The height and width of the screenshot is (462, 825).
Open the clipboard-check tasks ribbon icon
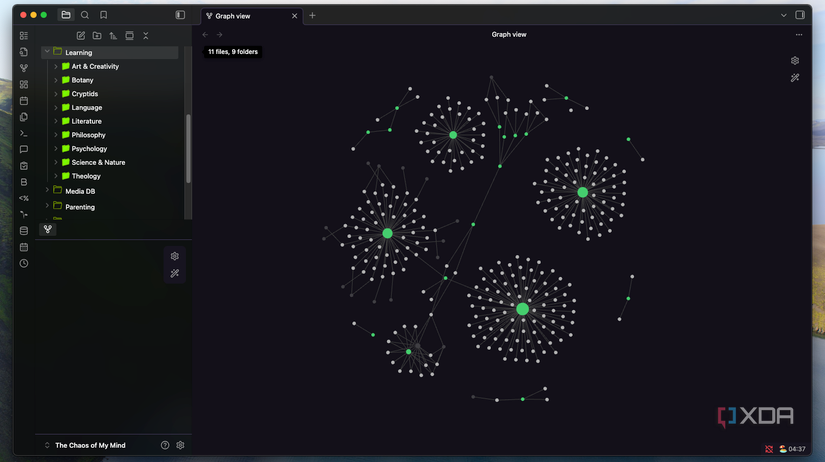click(x=24, y=166)
